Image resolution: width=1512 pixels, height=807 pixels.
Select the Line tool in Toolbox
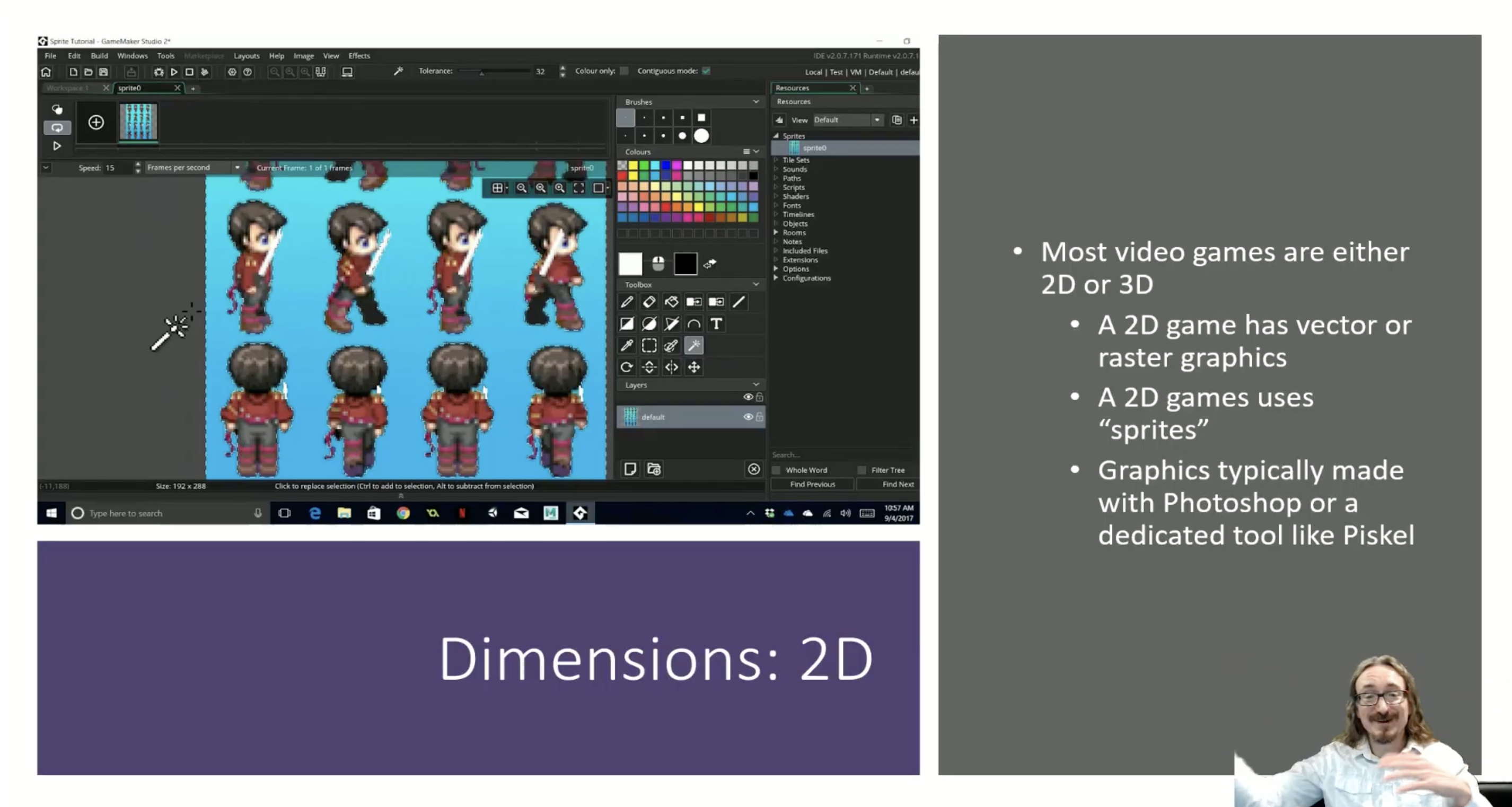[x=739, y=302]
